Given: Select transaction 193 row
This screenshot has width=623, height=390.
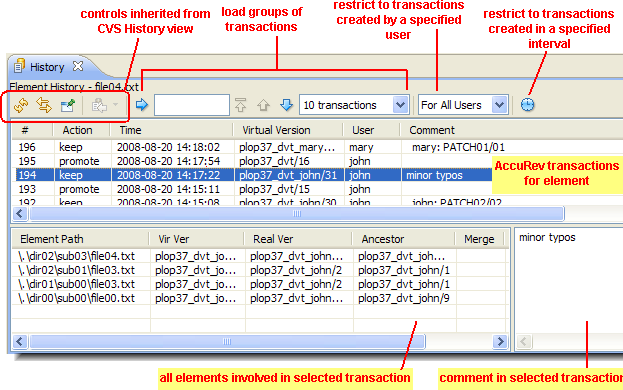Looking at the screenshot, I should (x=317, y=189).
